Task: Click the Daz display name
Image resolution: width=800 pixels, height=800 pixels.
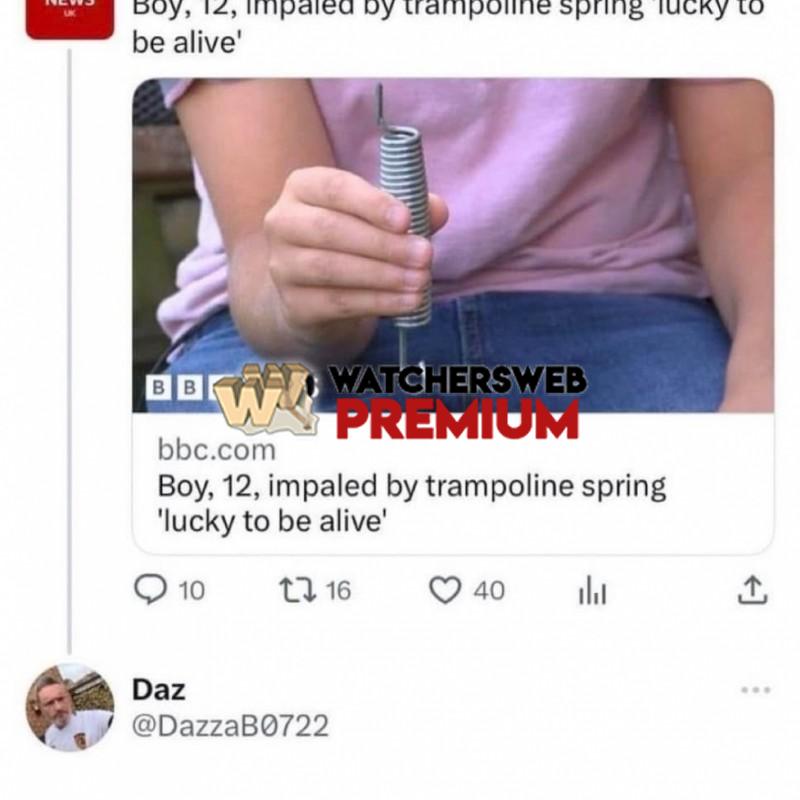Action: click(159, 690)
